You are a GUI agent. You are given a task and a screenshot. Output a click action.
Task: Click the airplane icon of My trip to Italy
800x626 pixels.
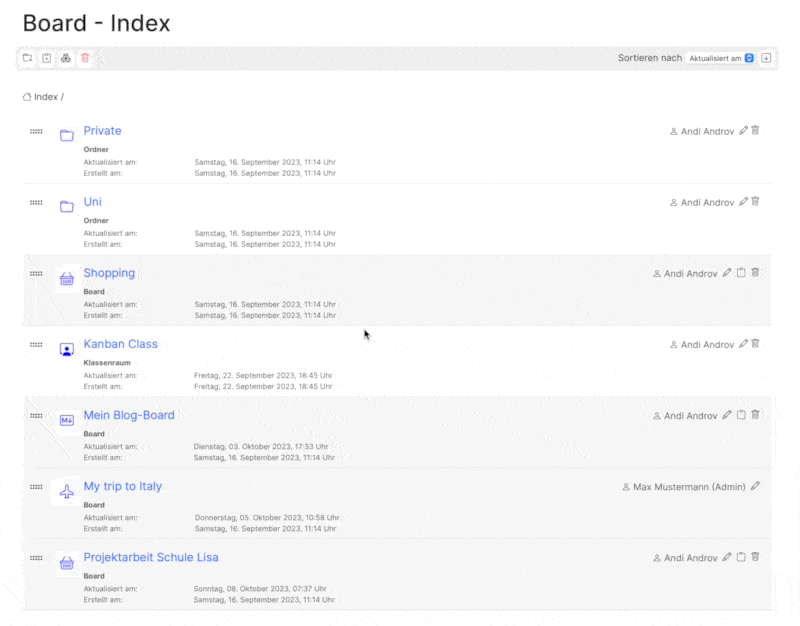(x=67, y=492)
